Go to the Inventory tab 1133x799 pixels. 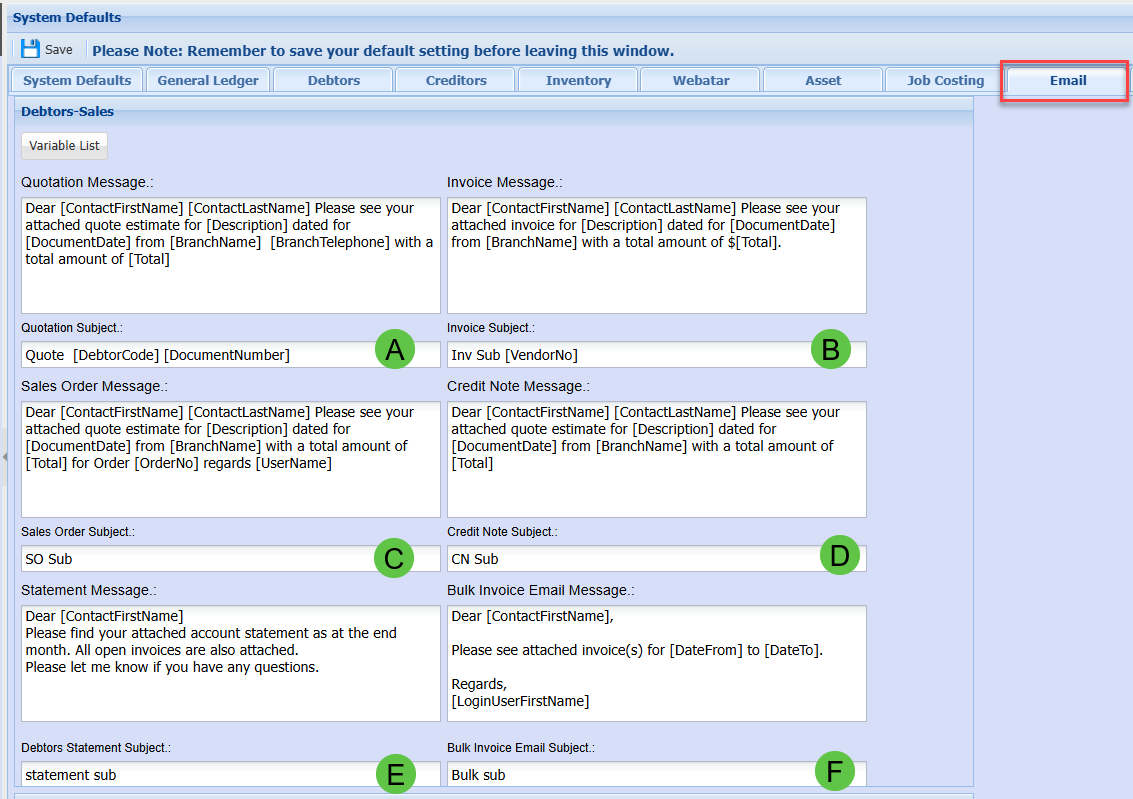(578, 80)
